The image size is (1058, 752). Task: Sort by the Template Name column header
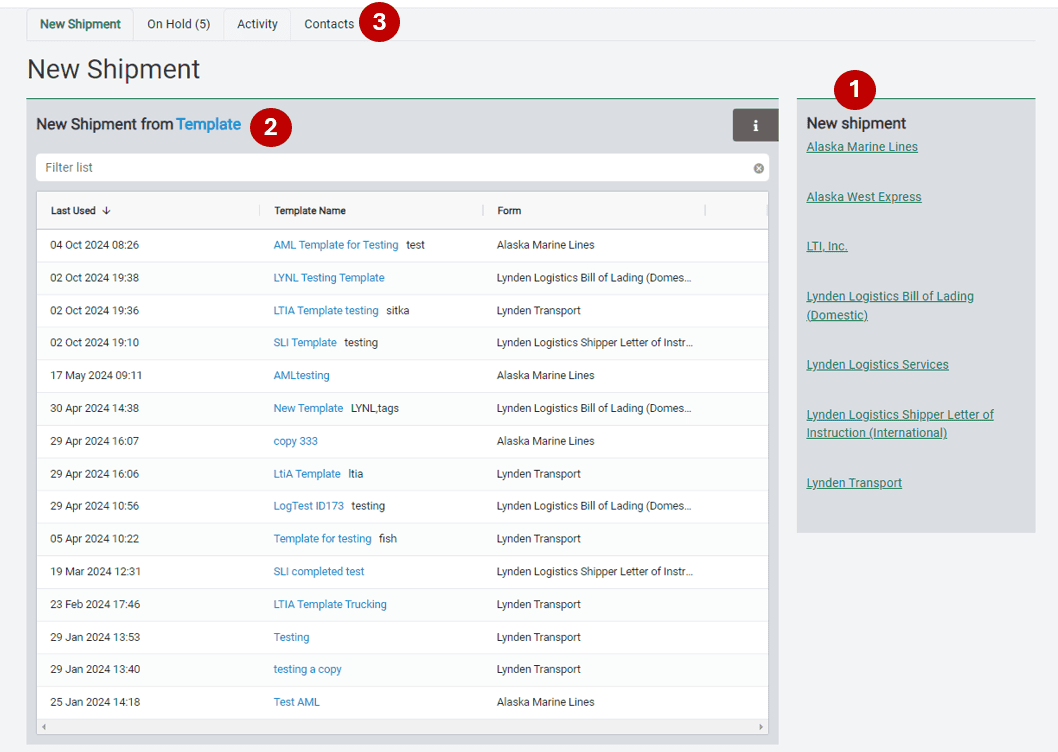[310, 211]
